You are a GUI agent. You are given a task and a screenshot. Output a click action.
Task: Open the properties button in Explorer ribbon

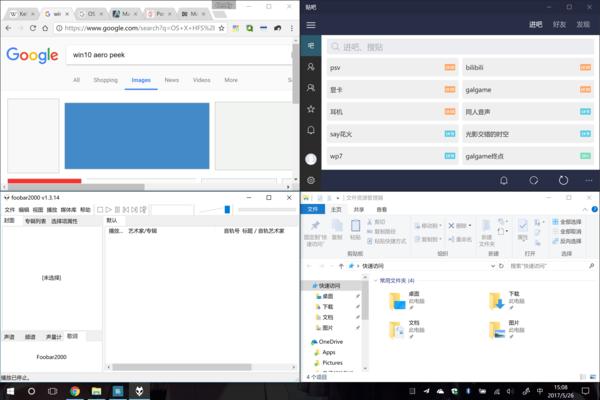point(523,229)
